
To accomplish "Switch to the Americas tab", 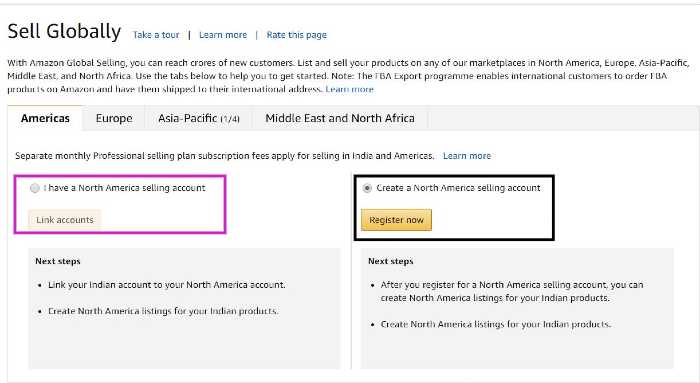I will pos(45,118).
